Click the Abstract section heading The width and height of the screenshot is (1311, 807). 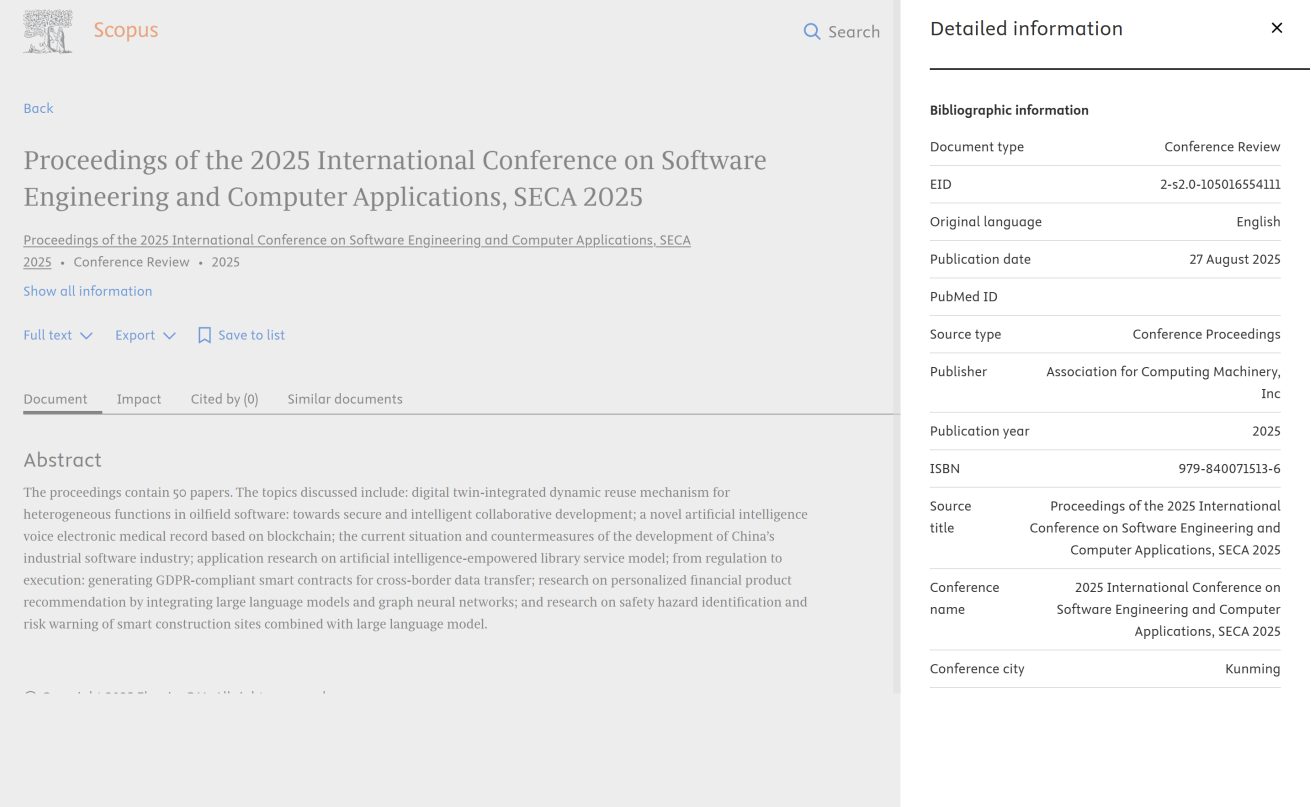pyautogui.click(x=63, y=460)
